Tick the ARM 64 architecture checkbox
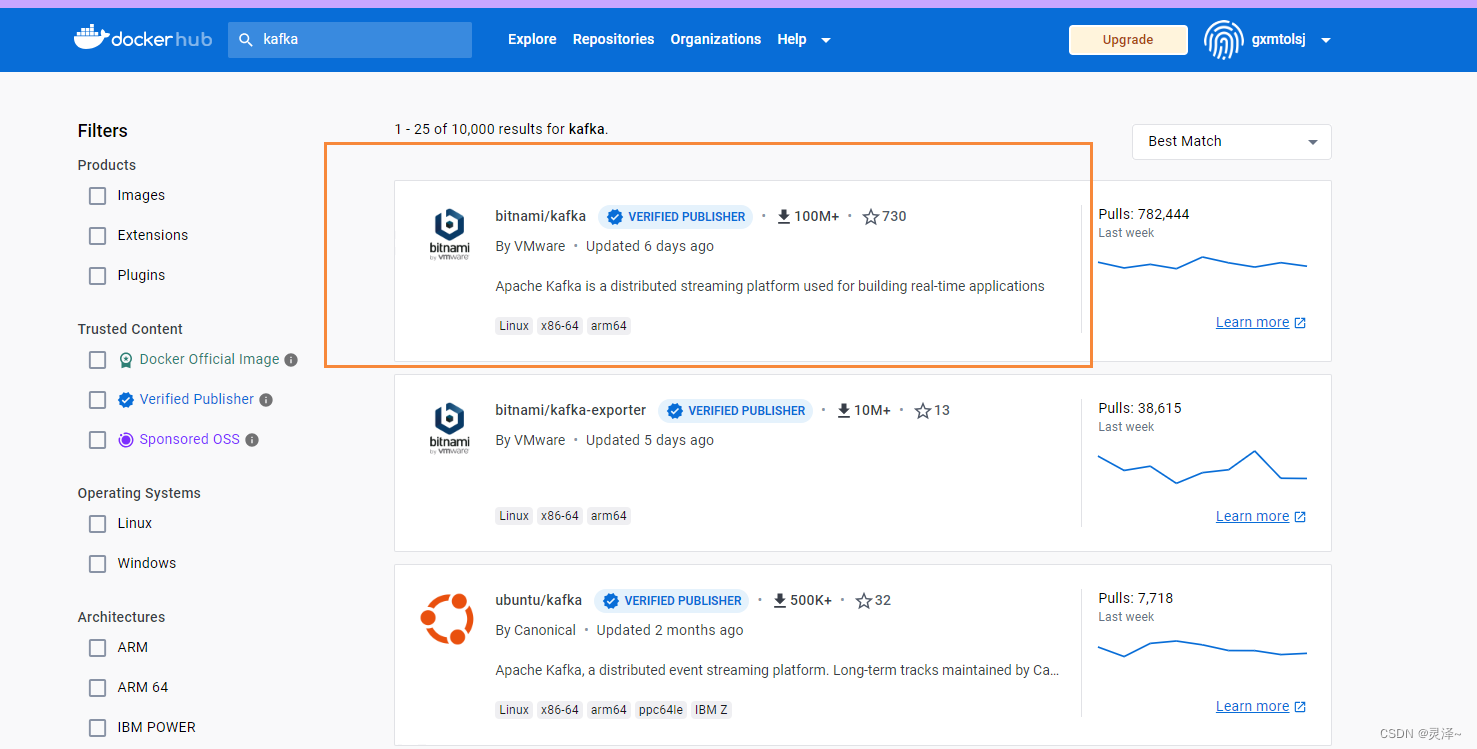Viewport: 1477px width, 749px height. tap(97, 688)
